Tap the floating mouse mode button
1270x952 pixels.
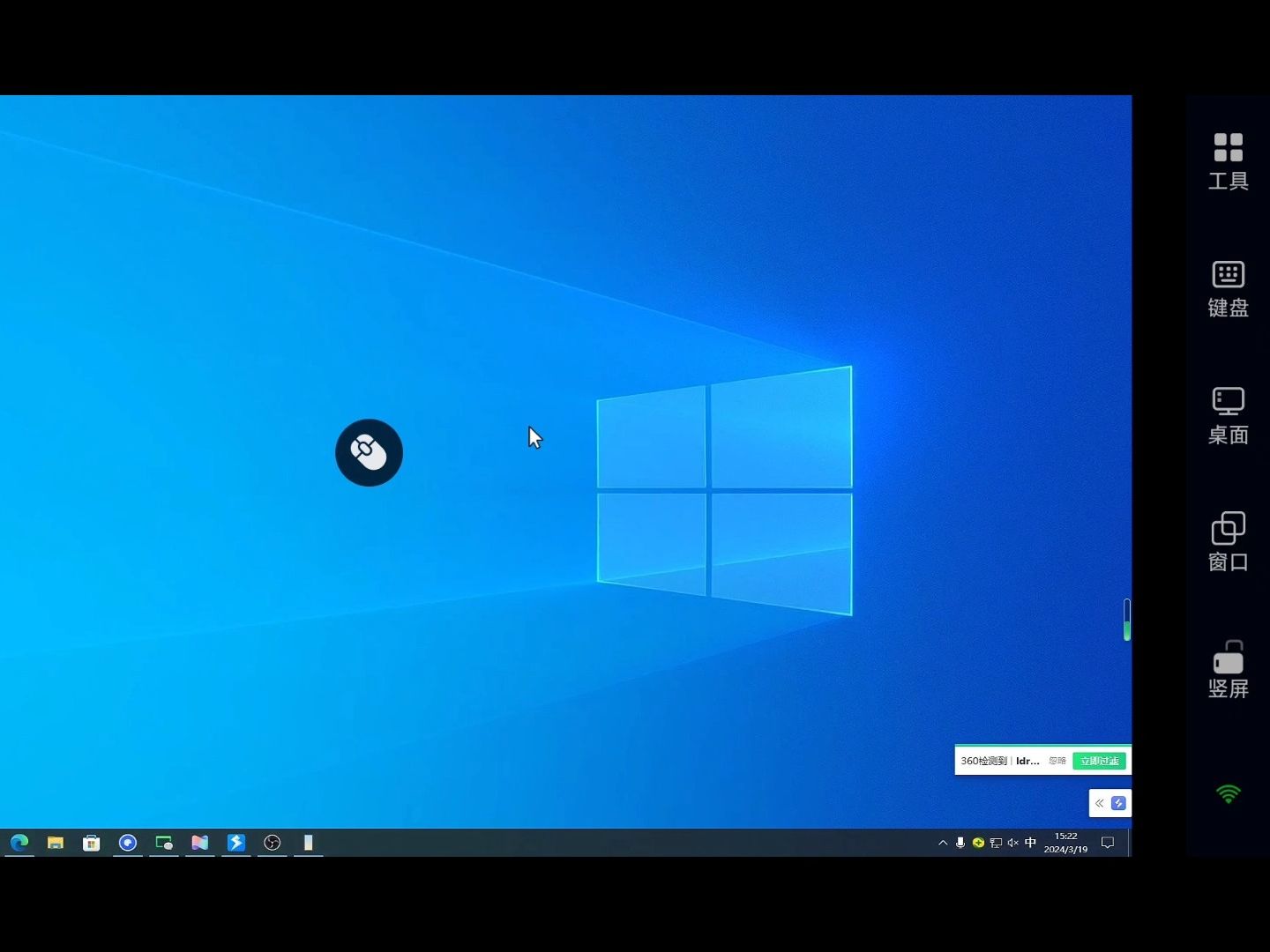pos(369,452)
